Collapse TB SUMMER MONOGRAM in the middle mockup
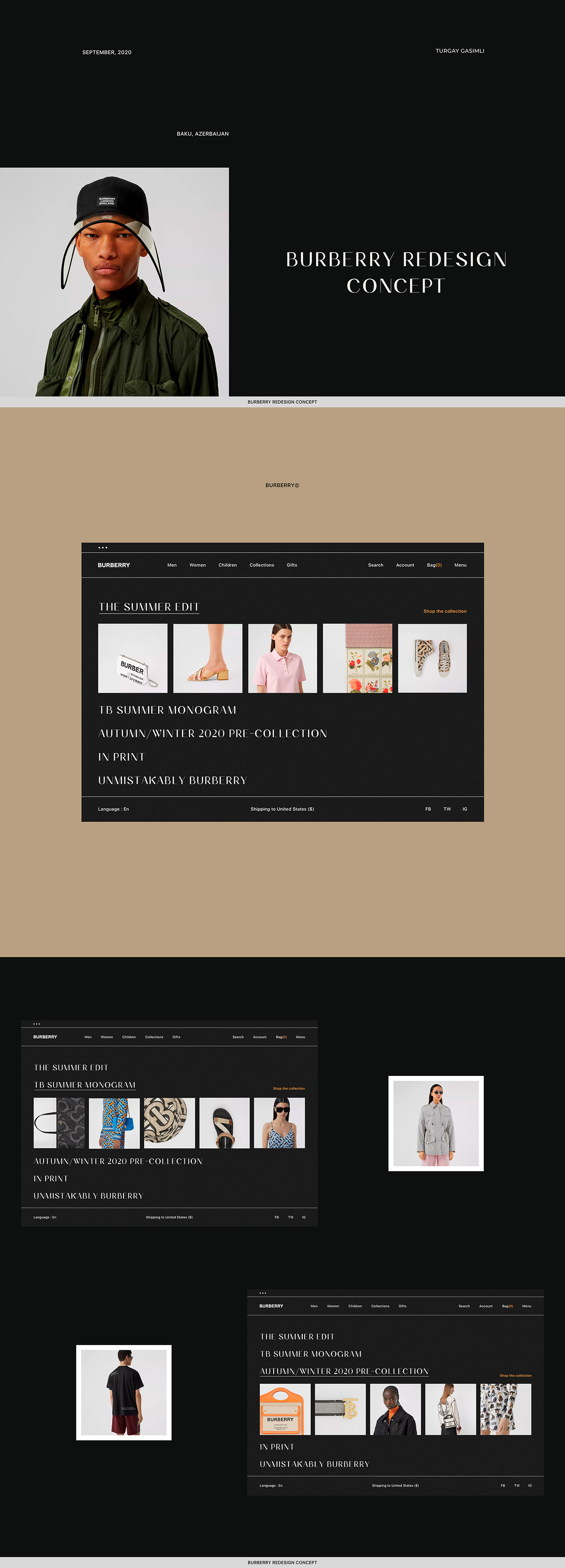The image size is (565, 1568). (85, 1085)
